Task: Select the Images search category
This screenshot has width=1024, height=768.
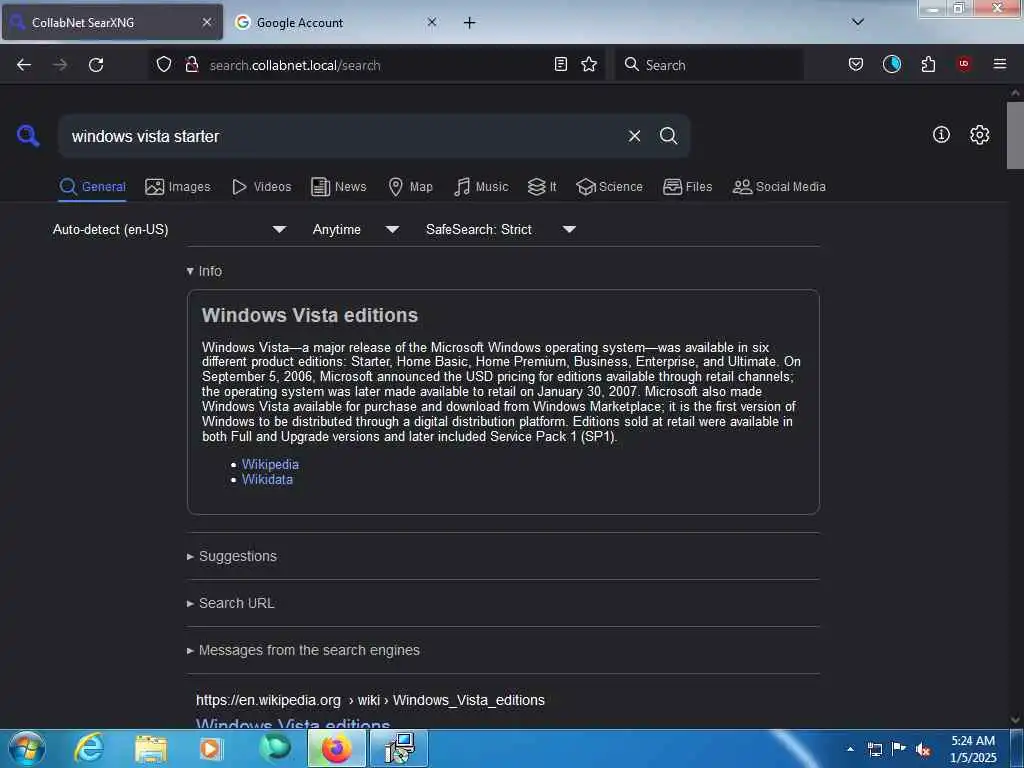Action: coord(178,187)
